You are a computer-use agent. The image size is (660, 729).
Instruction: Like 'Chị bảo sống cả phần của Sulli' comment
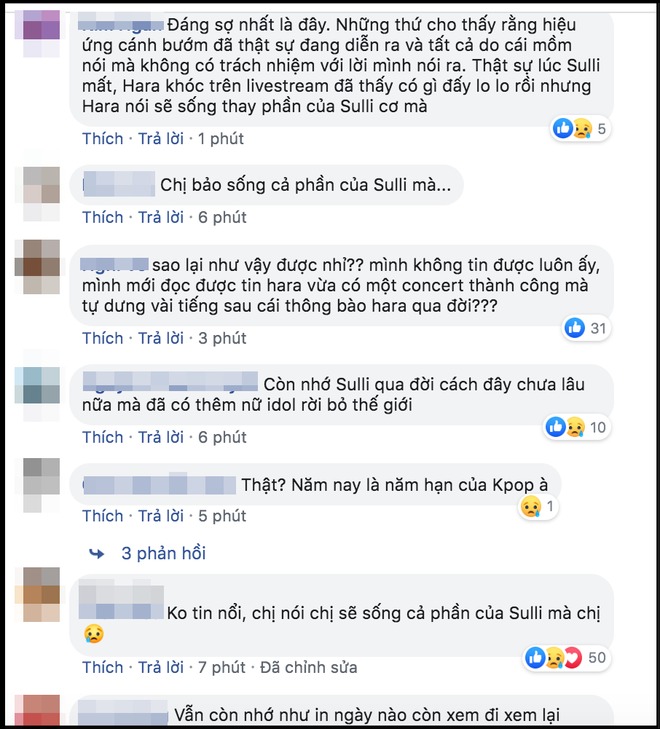point(103,217)
